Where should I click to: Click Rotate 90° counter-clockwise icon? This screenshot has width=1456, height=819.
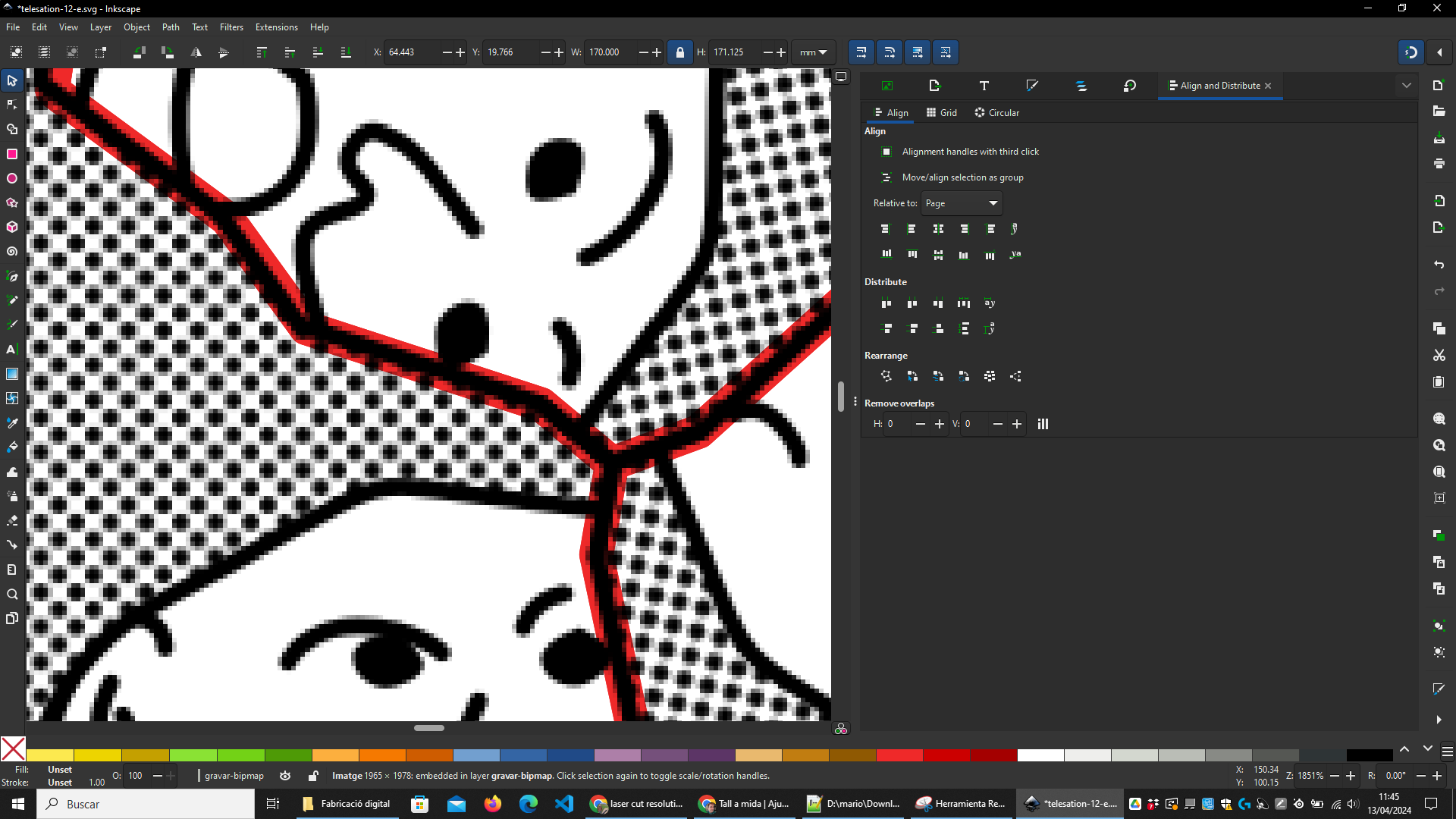(139, 52)
